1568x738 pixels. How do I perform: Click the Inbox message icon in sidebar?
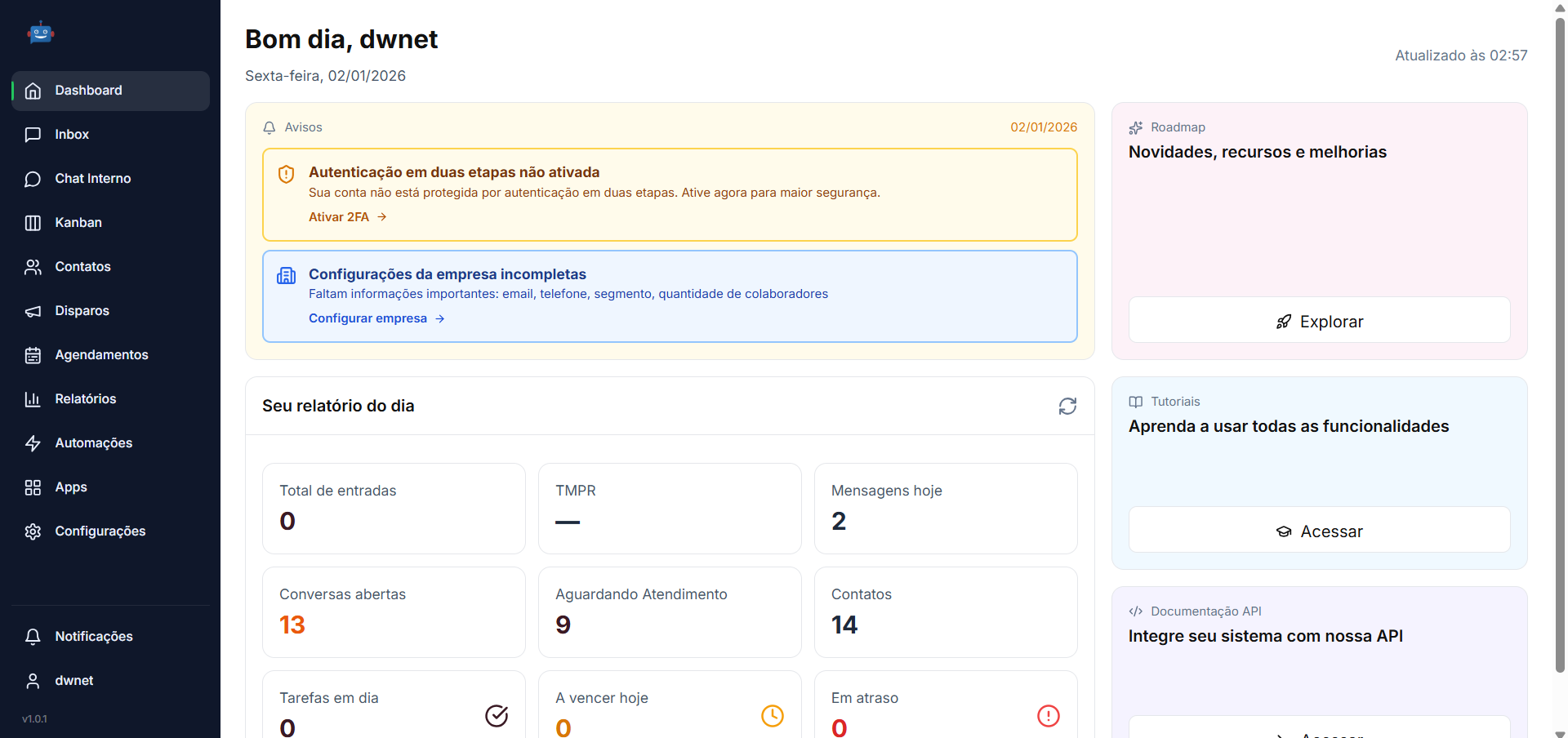[33, 135]
